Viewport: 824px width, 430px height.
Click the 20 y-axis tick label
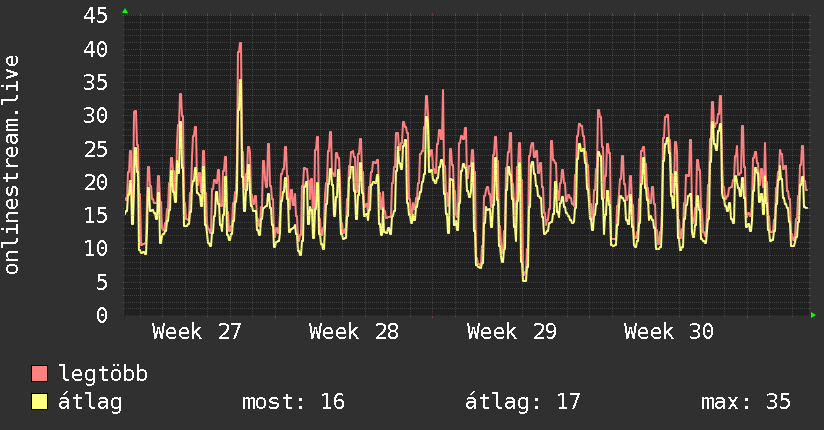96,182
